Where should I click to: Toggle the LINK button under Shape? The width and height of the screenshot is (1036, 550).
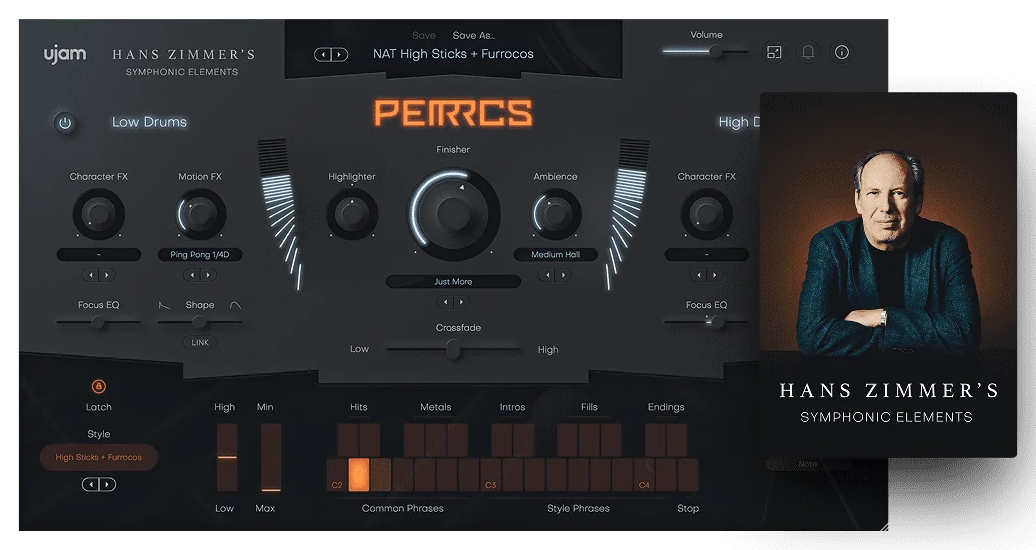200,342
